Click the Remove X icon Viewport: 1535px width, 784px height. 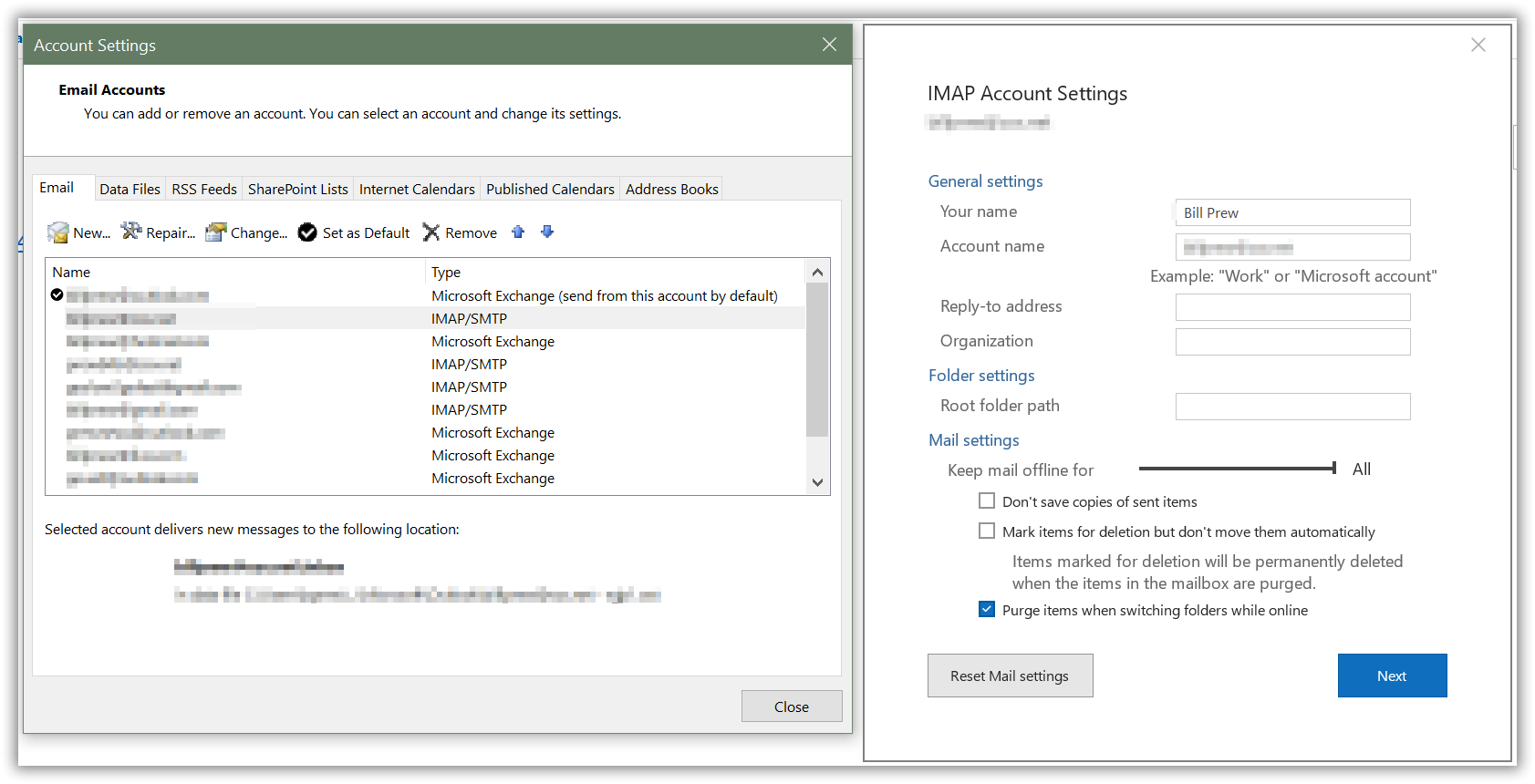tap(431, 232)
